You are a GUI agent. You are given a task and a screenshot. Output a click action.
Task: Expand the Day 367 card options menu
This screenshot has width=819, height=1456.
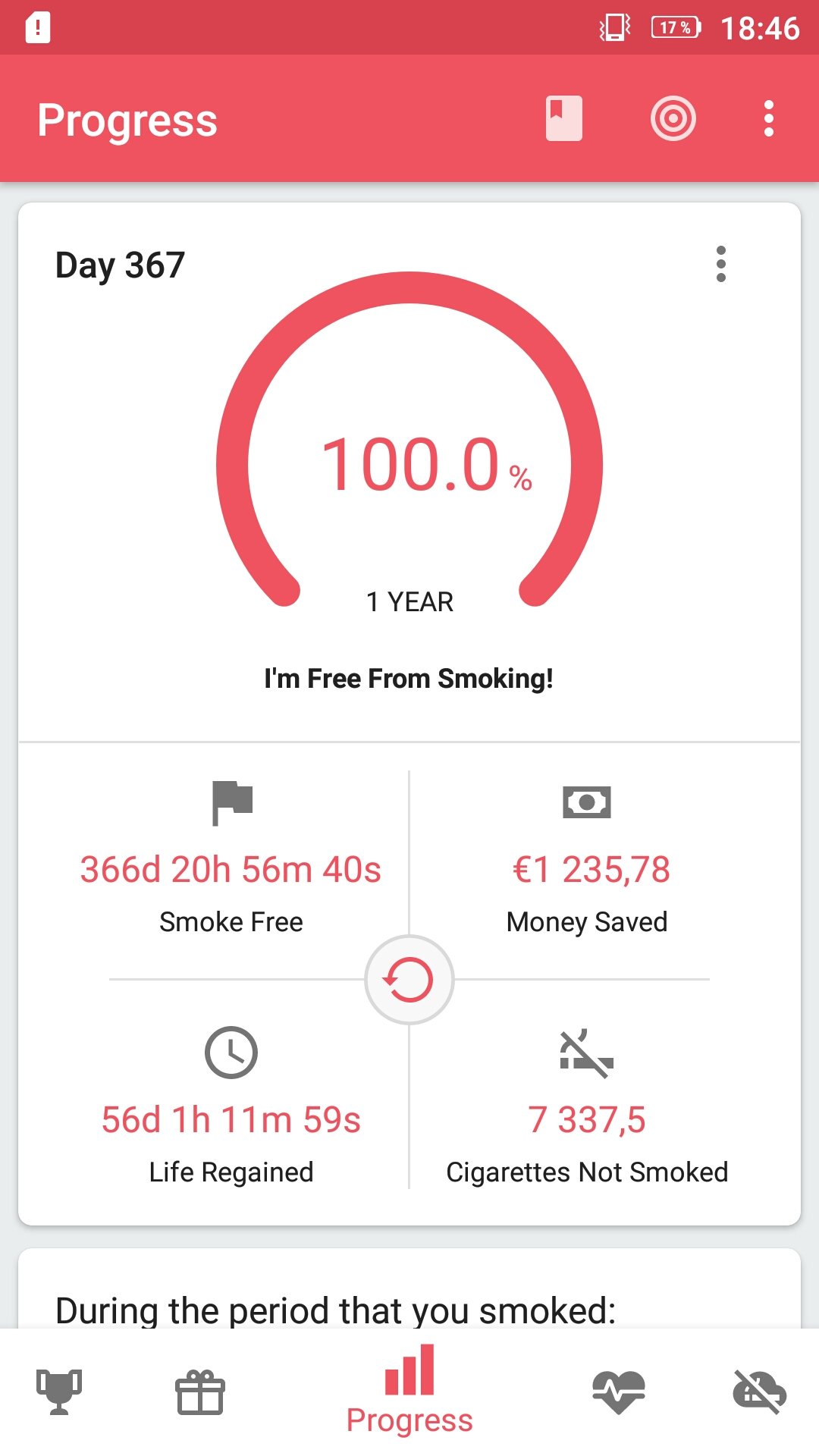721,264
